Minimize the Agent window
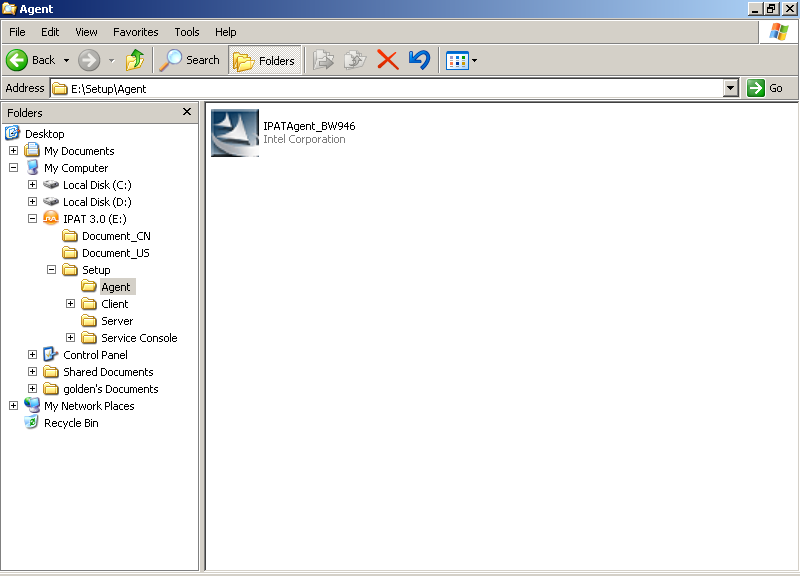The width and height of the screenshot is (800, 576). (755, 9)
